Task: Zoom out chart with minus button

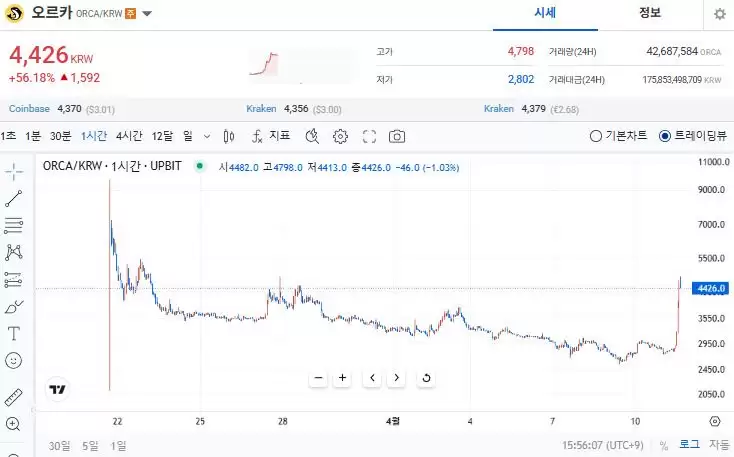Action: click(319, 378)
